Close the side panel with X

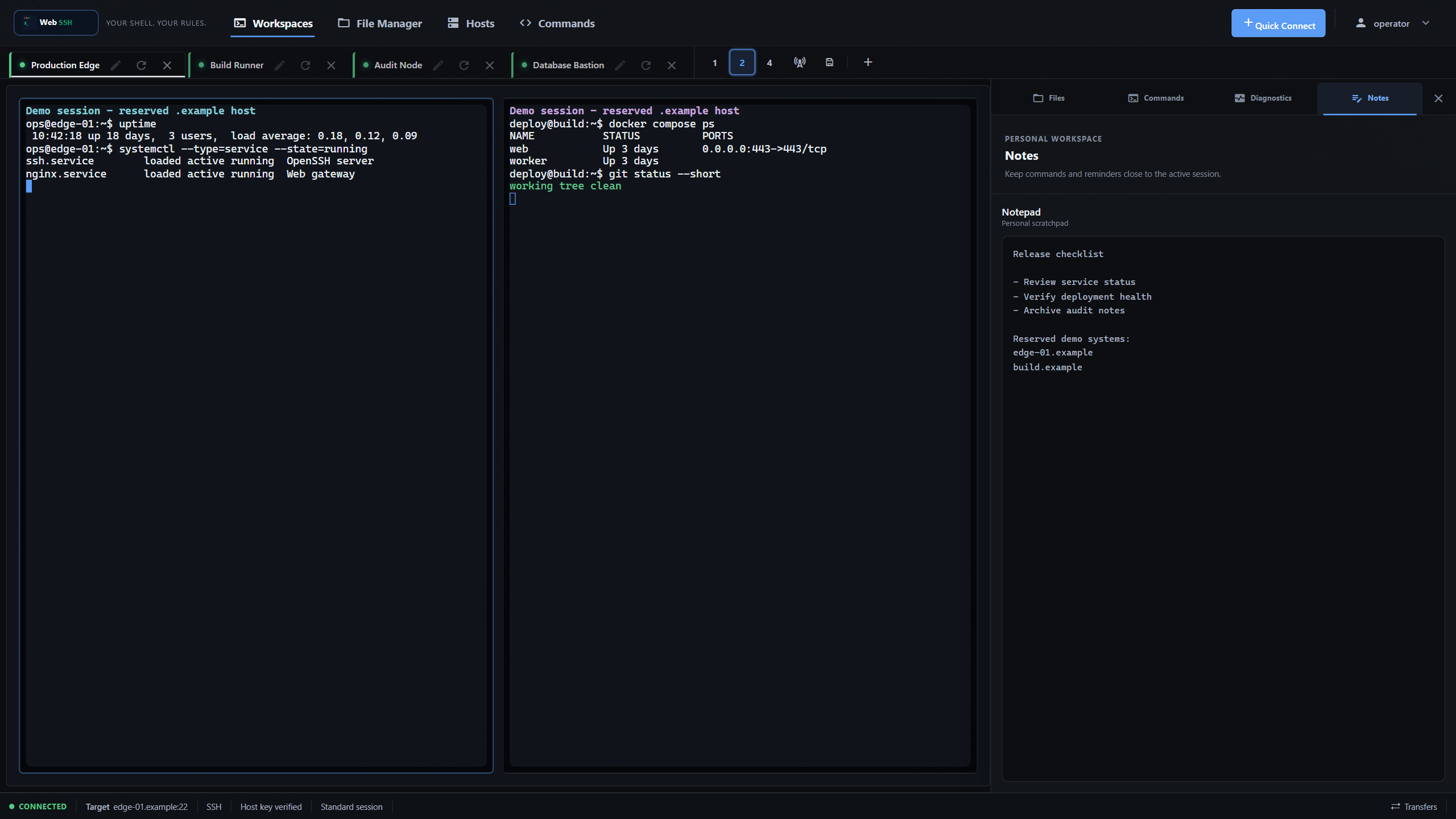click(1438, 98)
